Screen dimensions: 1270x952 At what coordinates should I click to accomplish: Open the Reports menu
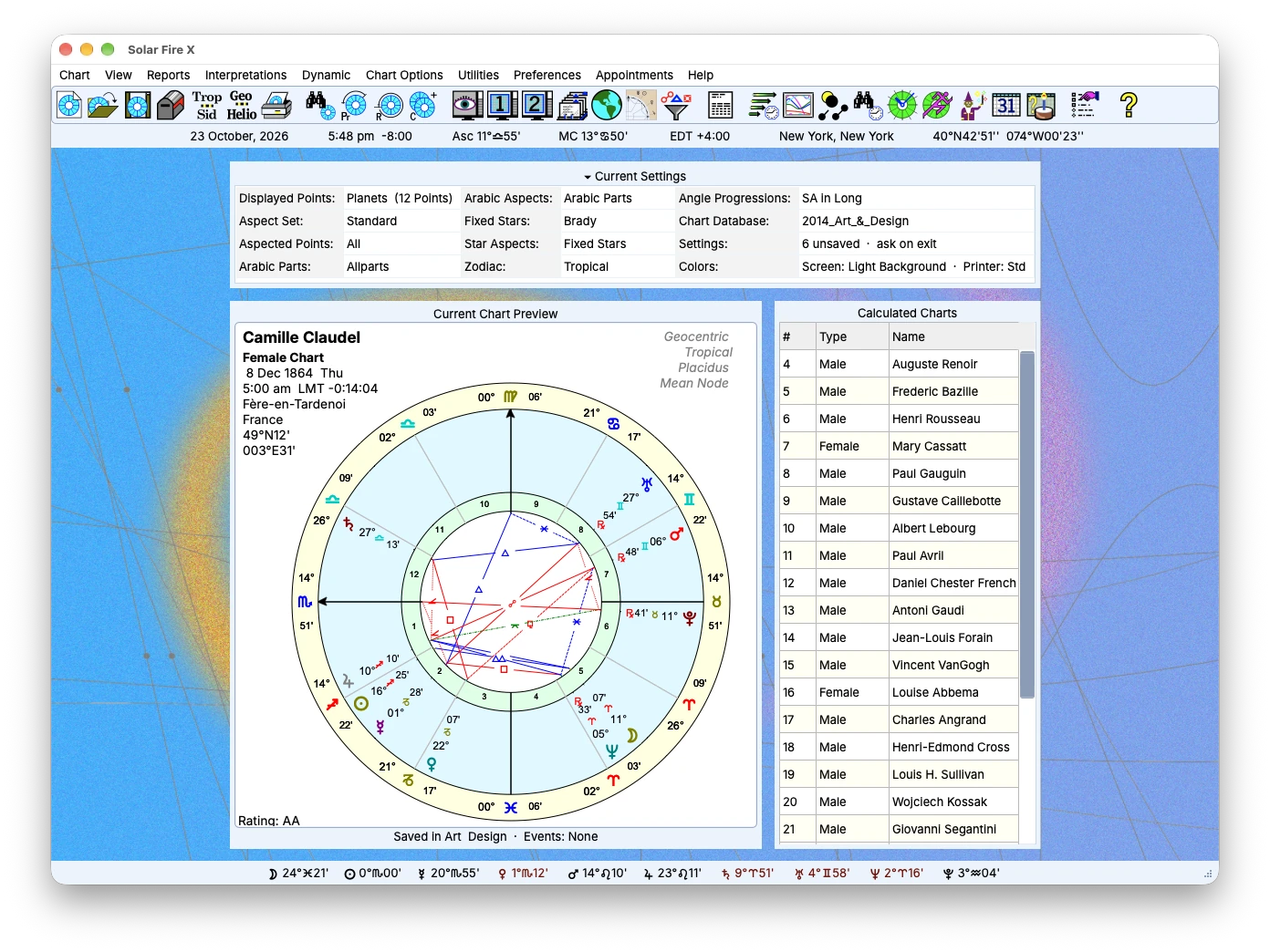point(168,75)
